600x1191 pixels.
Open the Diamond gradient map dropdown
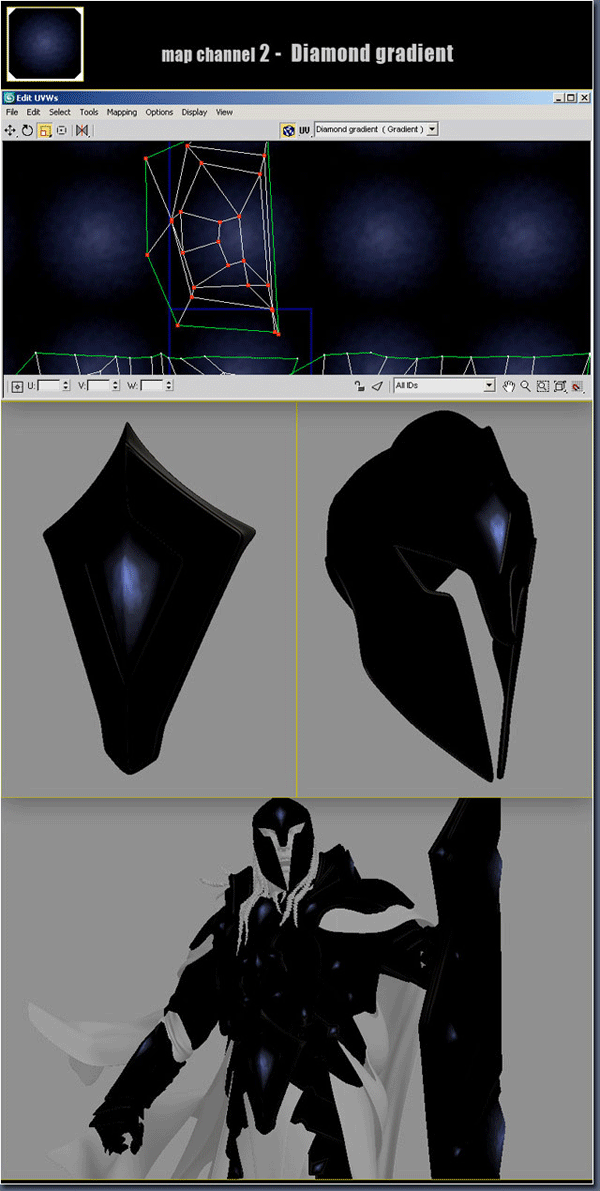click(x=377, y=129)
